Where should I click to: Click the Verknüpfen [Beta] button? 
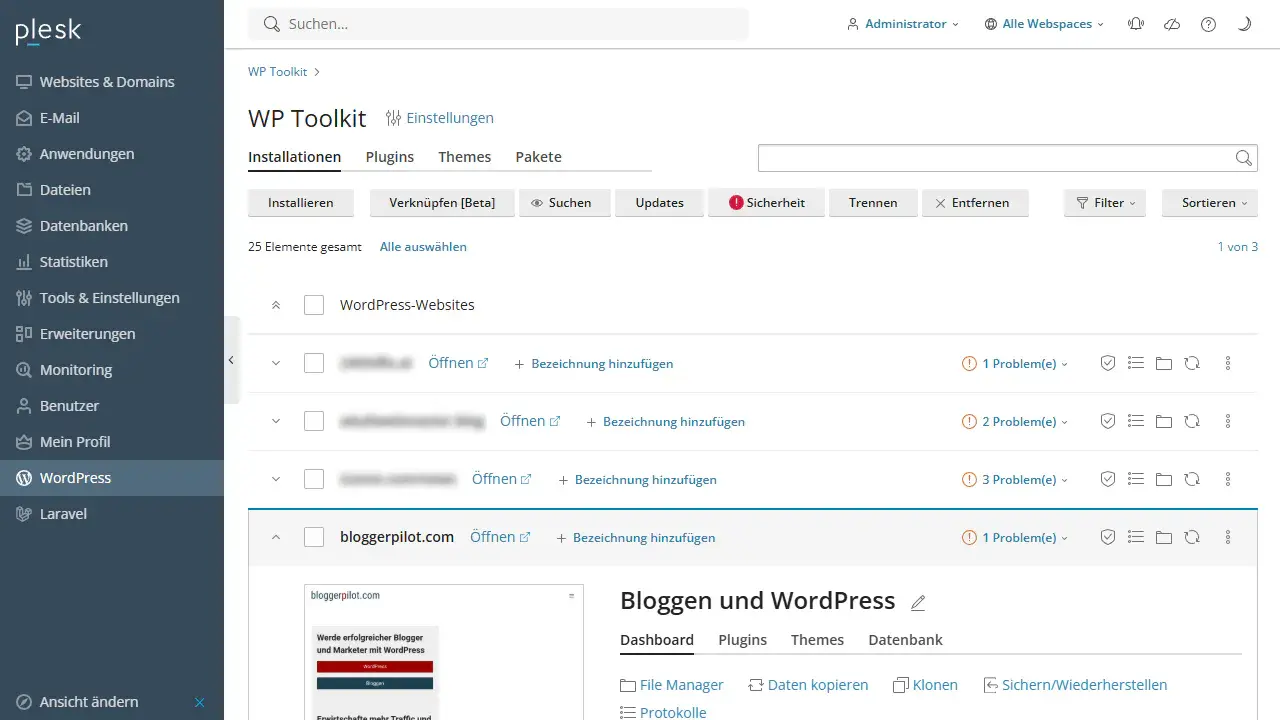(442, 203)
